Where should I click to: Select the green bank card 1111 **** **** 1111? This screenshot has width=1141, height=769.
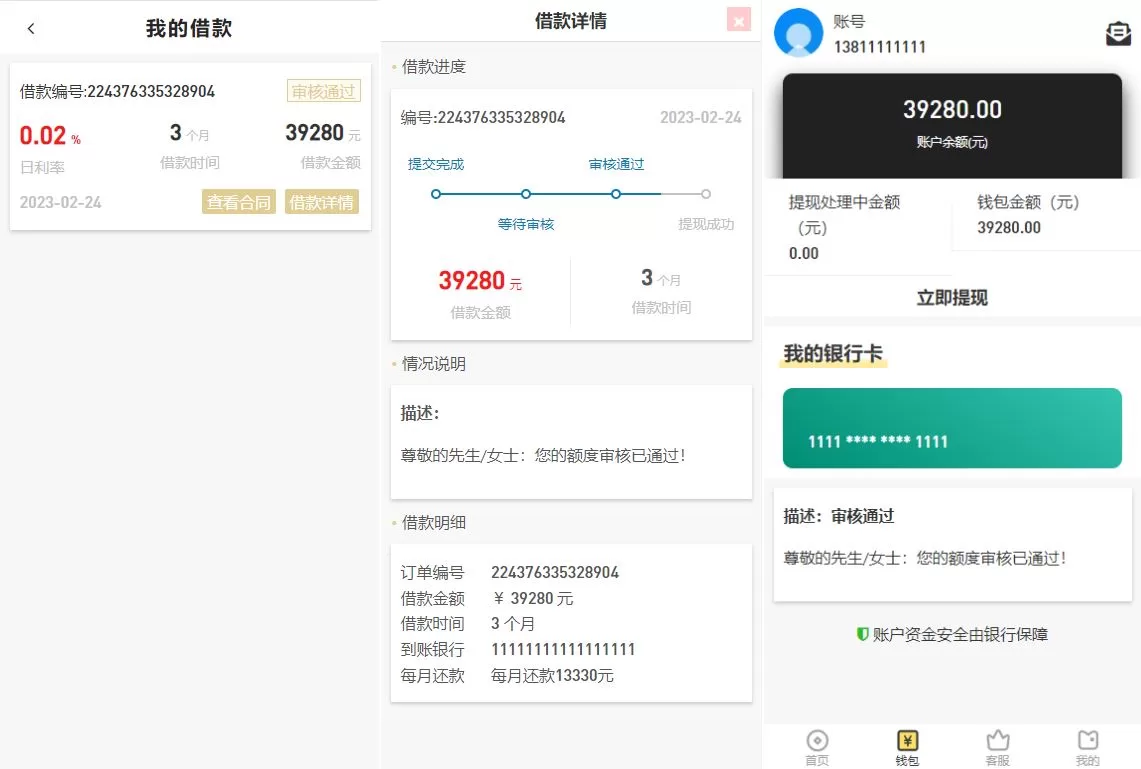[x=952, y=428]
